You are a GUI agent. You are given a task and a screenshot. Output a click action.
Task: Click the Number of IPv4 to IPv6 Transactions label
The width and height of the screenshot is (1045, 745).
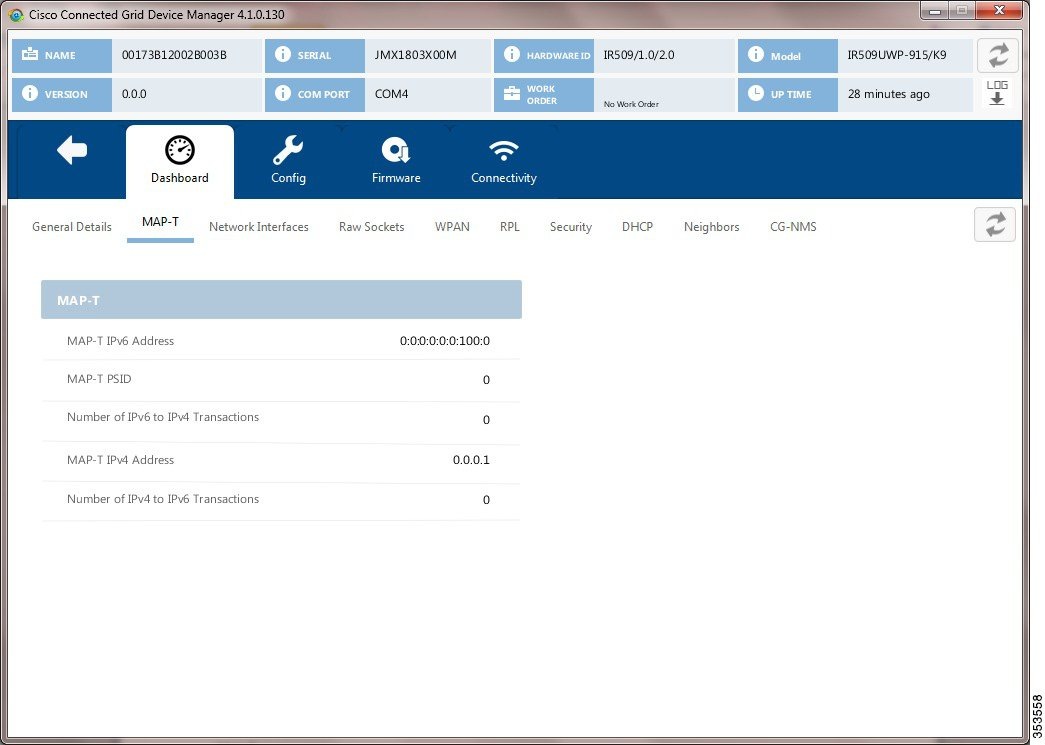(x=163, y=499)
